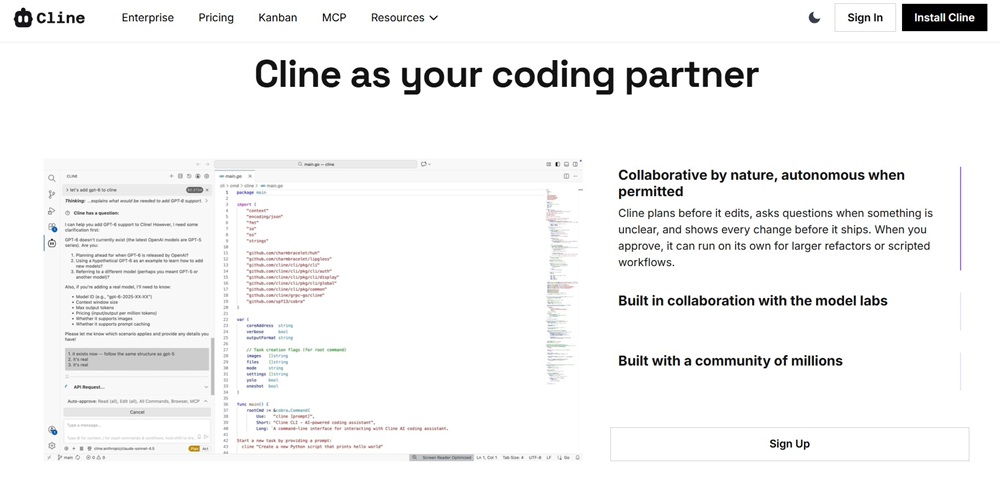1000x477 pixels.
Task: Expand 'Built in collaboration with the model labs'
Action: coord(752,301)
